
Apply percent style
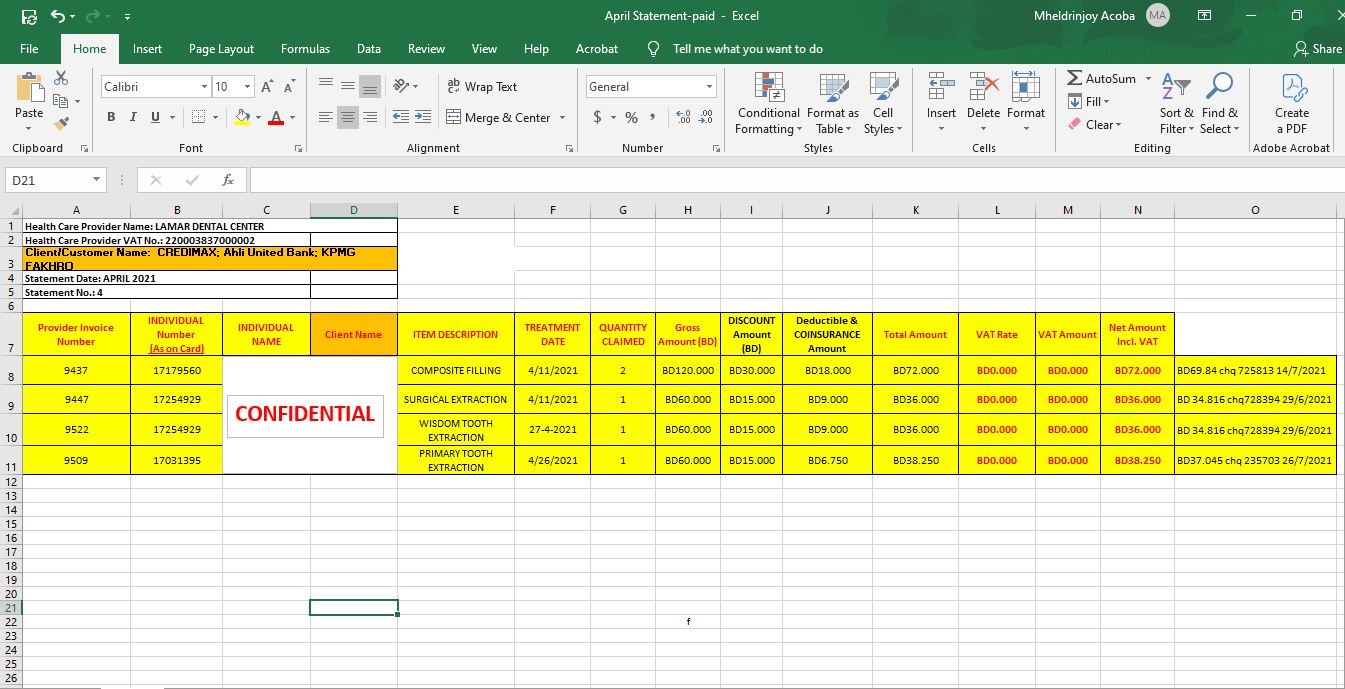point(631,117)
